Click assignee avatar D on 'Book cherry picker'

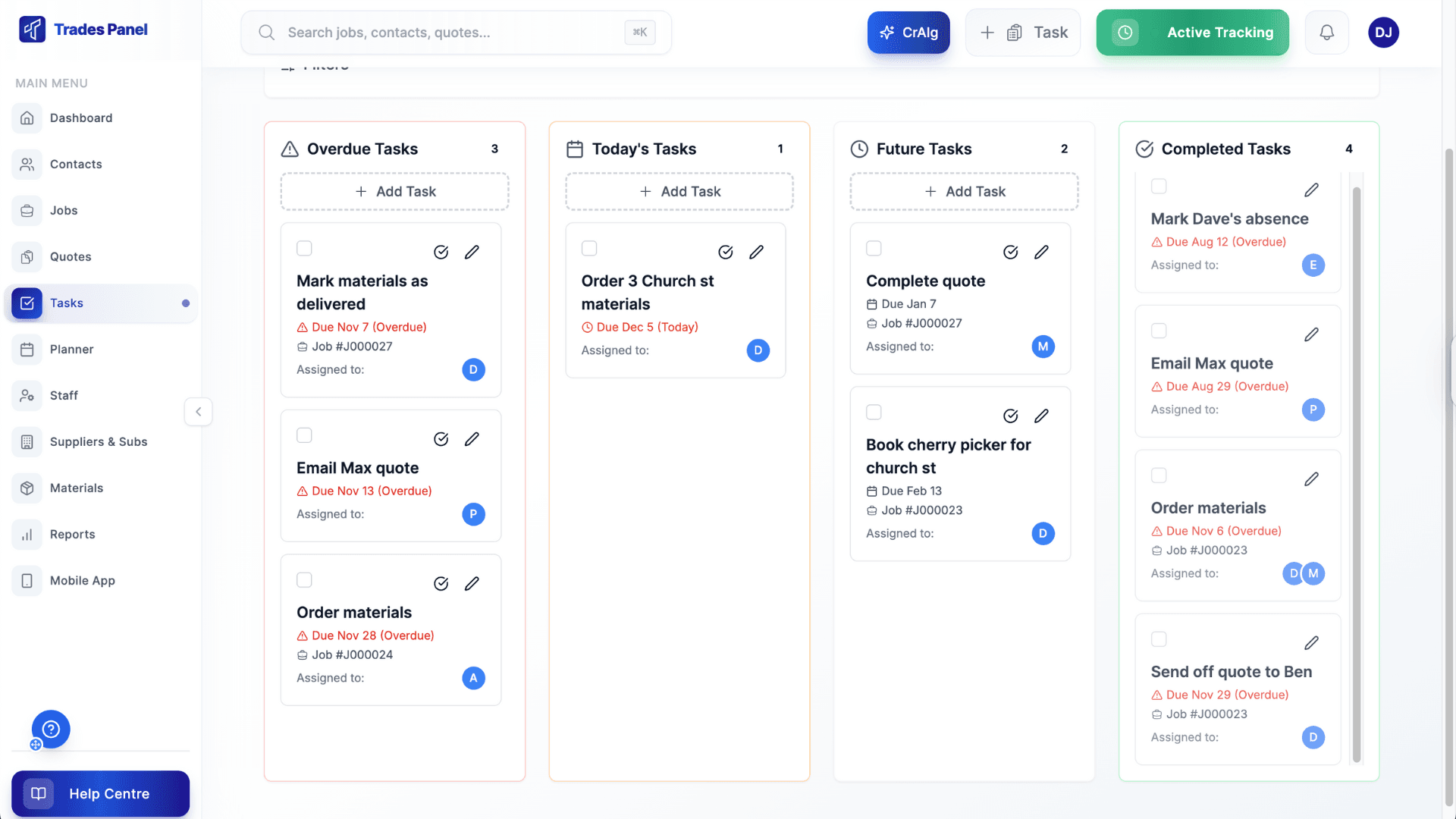pos(1043,533)
